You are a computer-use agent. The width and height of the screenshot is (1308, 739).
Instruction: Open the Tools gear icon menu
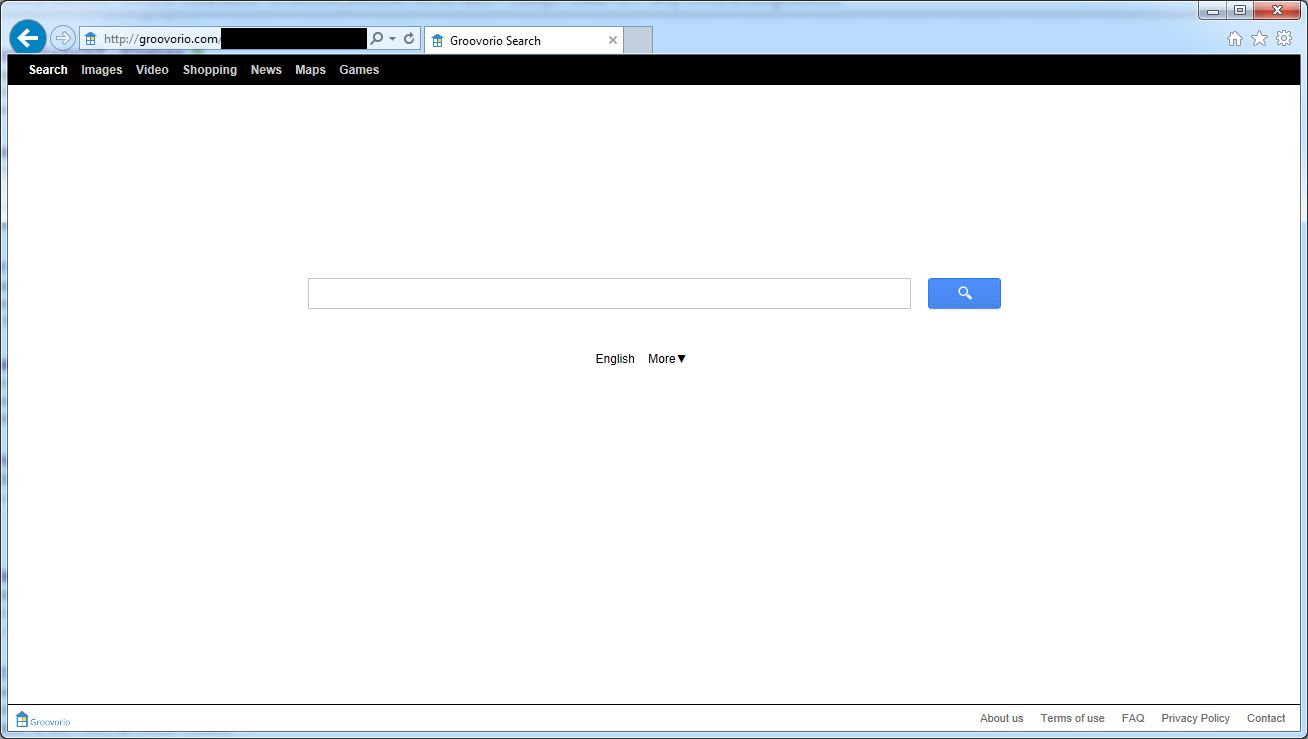point(1284,39)
